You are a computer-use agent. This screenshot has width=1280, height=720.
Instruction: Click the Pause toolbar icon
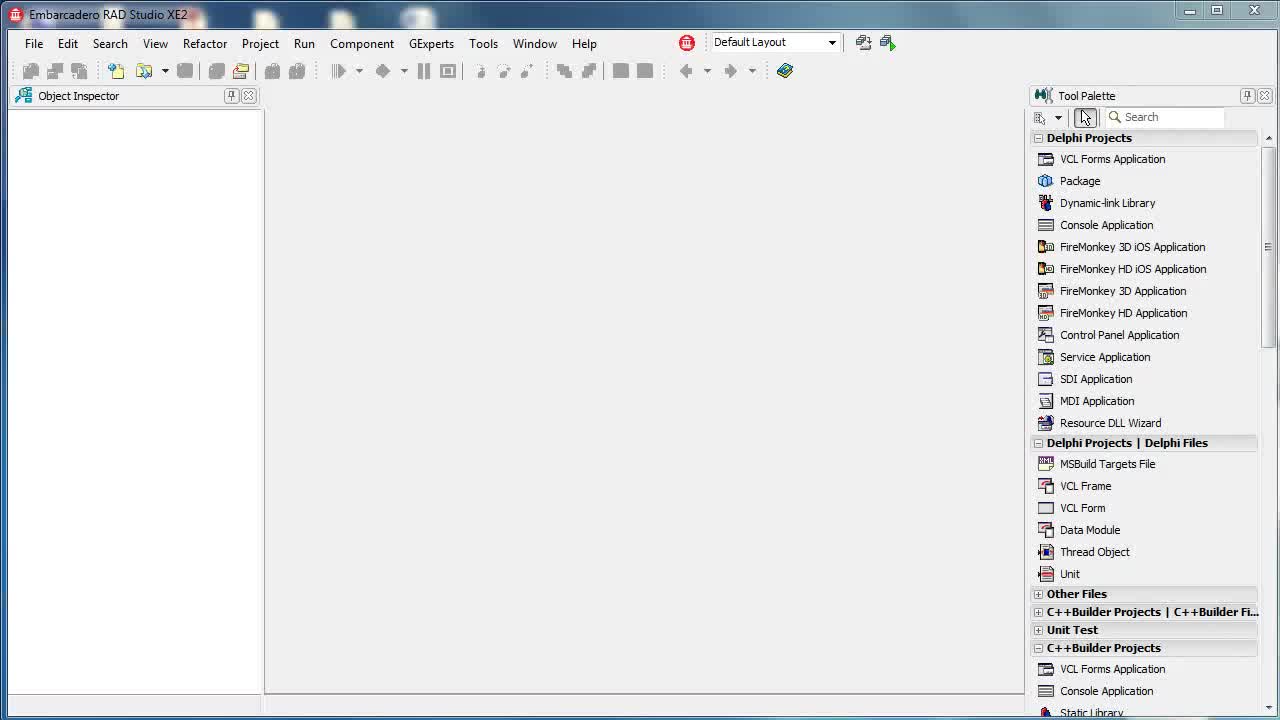[424, 71]
